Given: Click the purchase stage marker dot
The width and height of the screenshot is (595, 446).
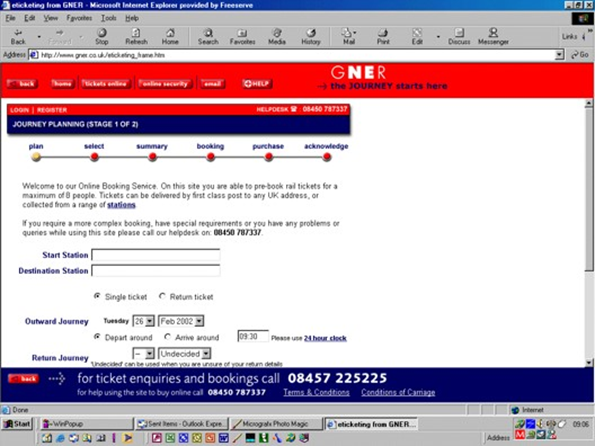Looking at the screenshot, I should (x=269, y=156).
